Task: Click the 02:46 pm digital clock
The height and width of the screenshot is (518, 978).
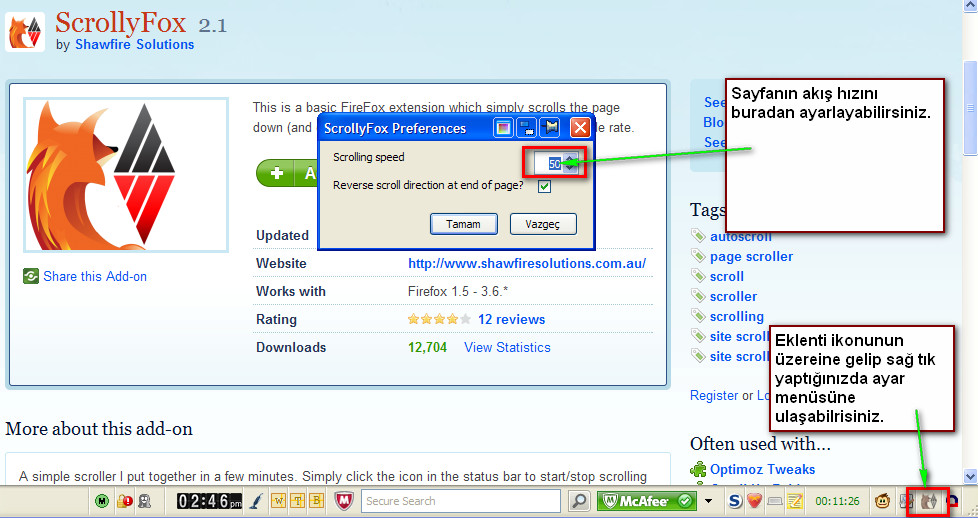Action: 210,501
